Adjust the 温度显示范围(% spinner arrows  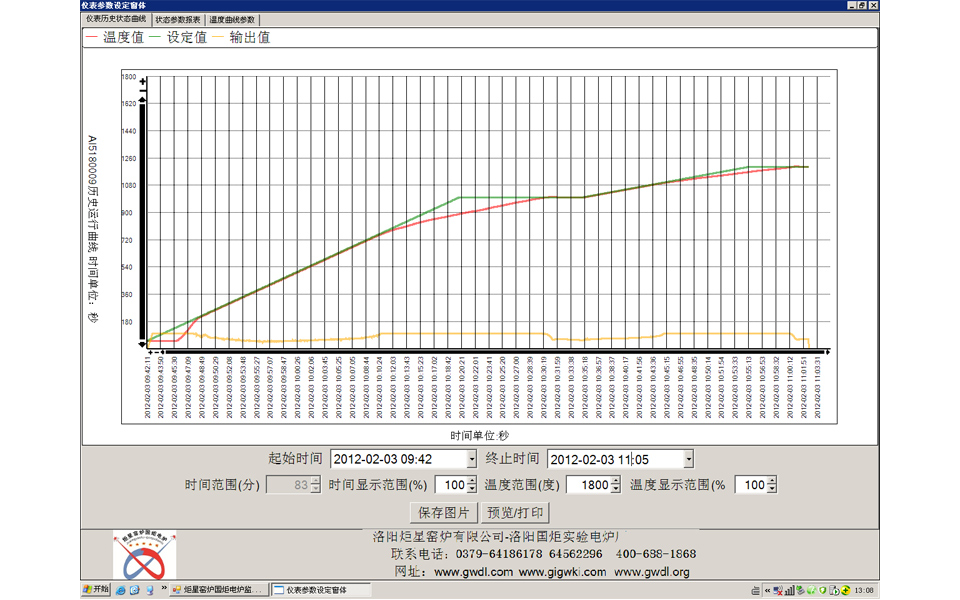(x=771, y=485)
